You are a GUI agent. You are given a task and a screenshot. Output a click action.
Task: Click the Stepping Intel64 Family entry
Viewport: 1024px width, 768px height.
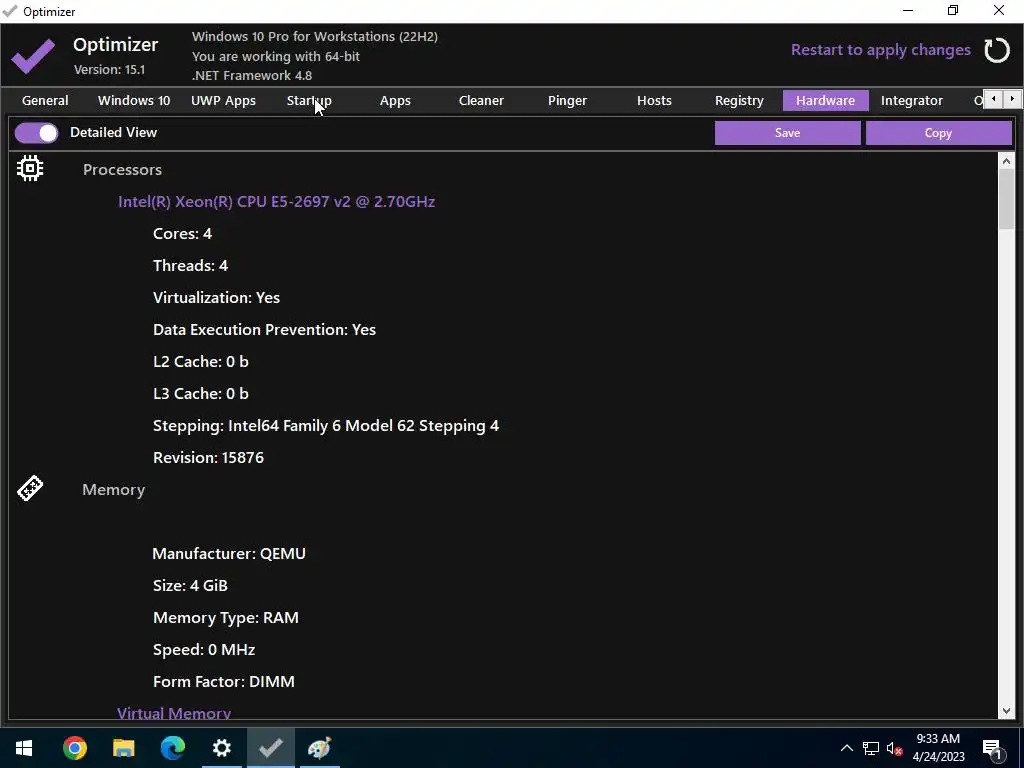(x=326, y=426)
